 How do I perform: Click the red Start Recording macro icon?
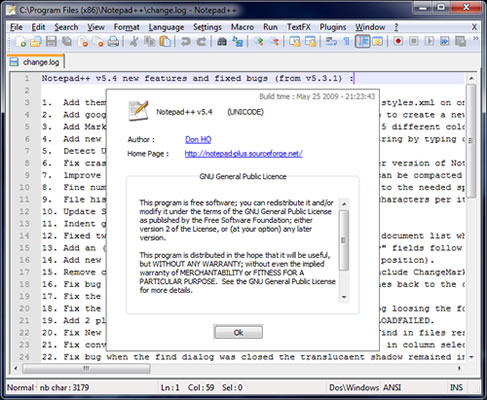[398, 42]
